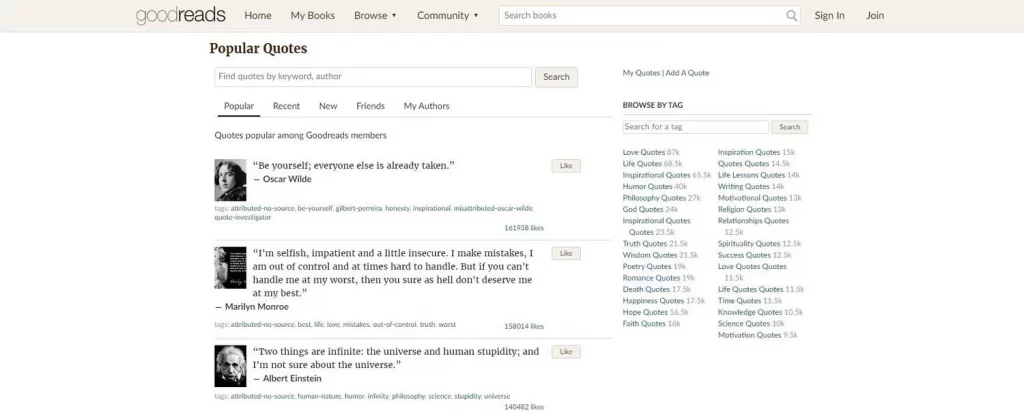This screenshot has width=1024, height=413.
Task: Click Oscar Wilde portrait thumbnail
Action: pyautogui.click(x=231, y=180)
